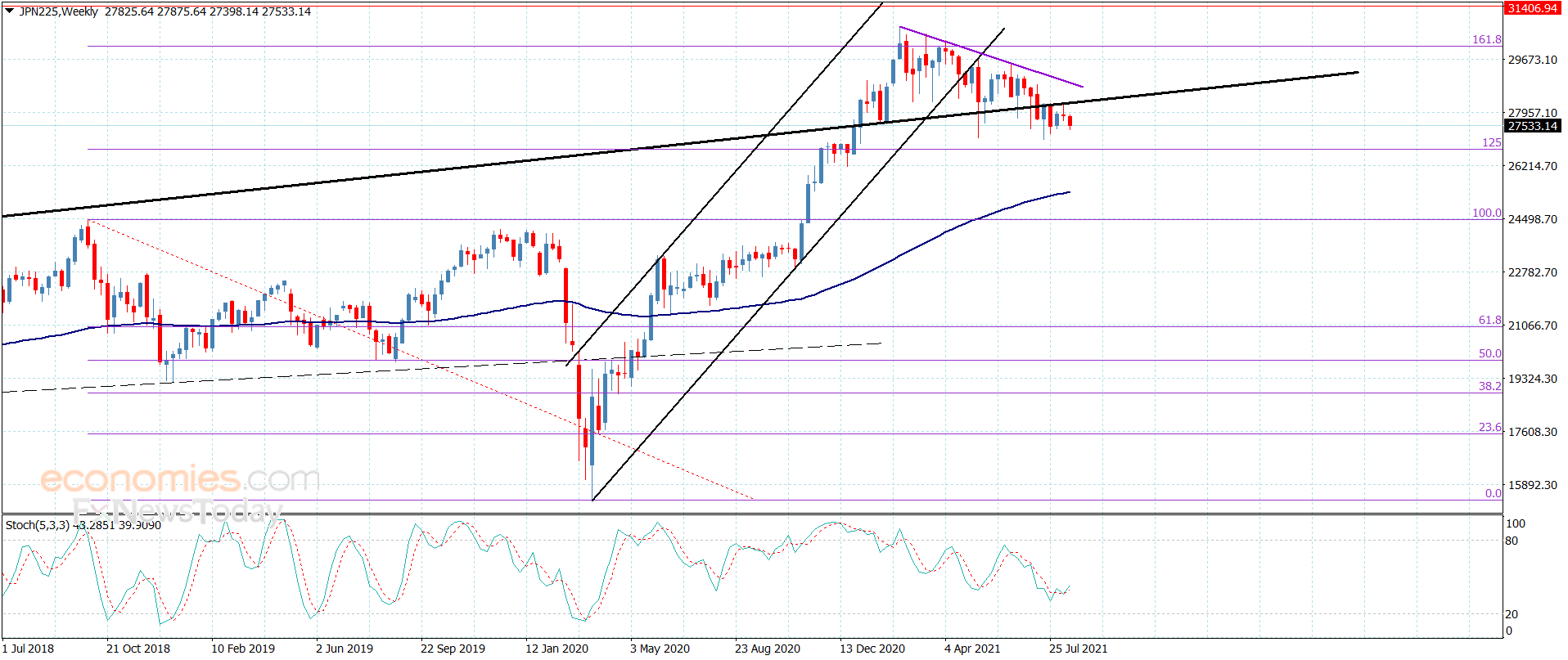Select the 125 Fibonacci level label
Screen dimensions: 1568x660
click(1491, 142)
